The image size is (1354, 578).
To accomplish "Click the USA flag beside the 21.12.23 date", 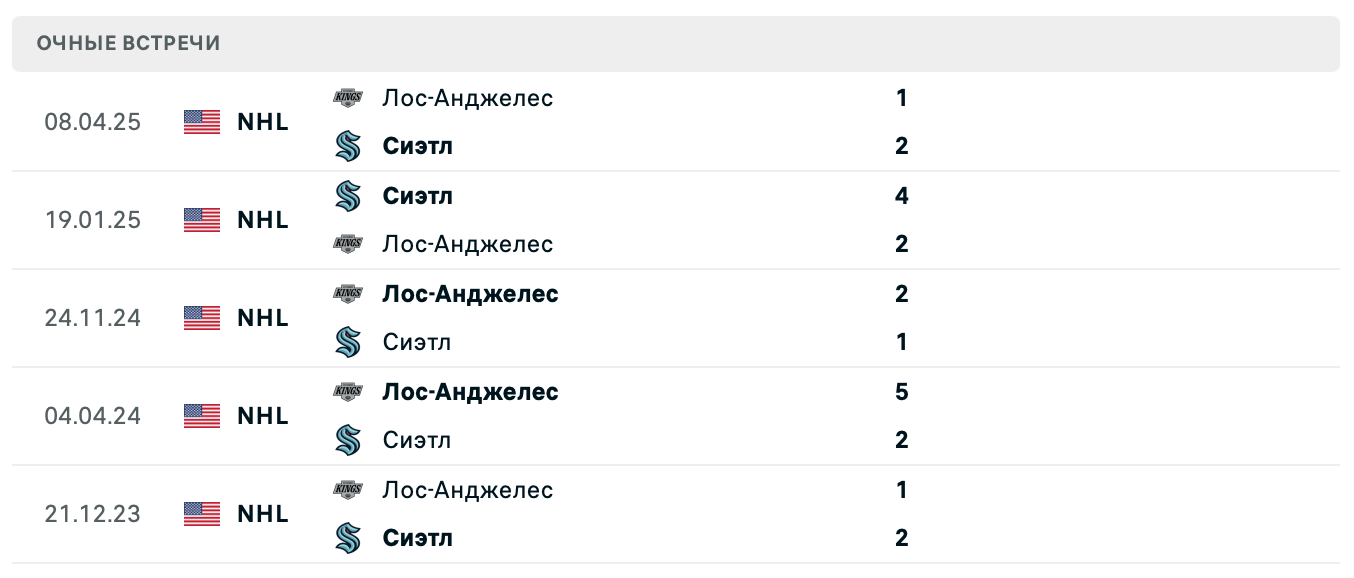I will [202, 514].
